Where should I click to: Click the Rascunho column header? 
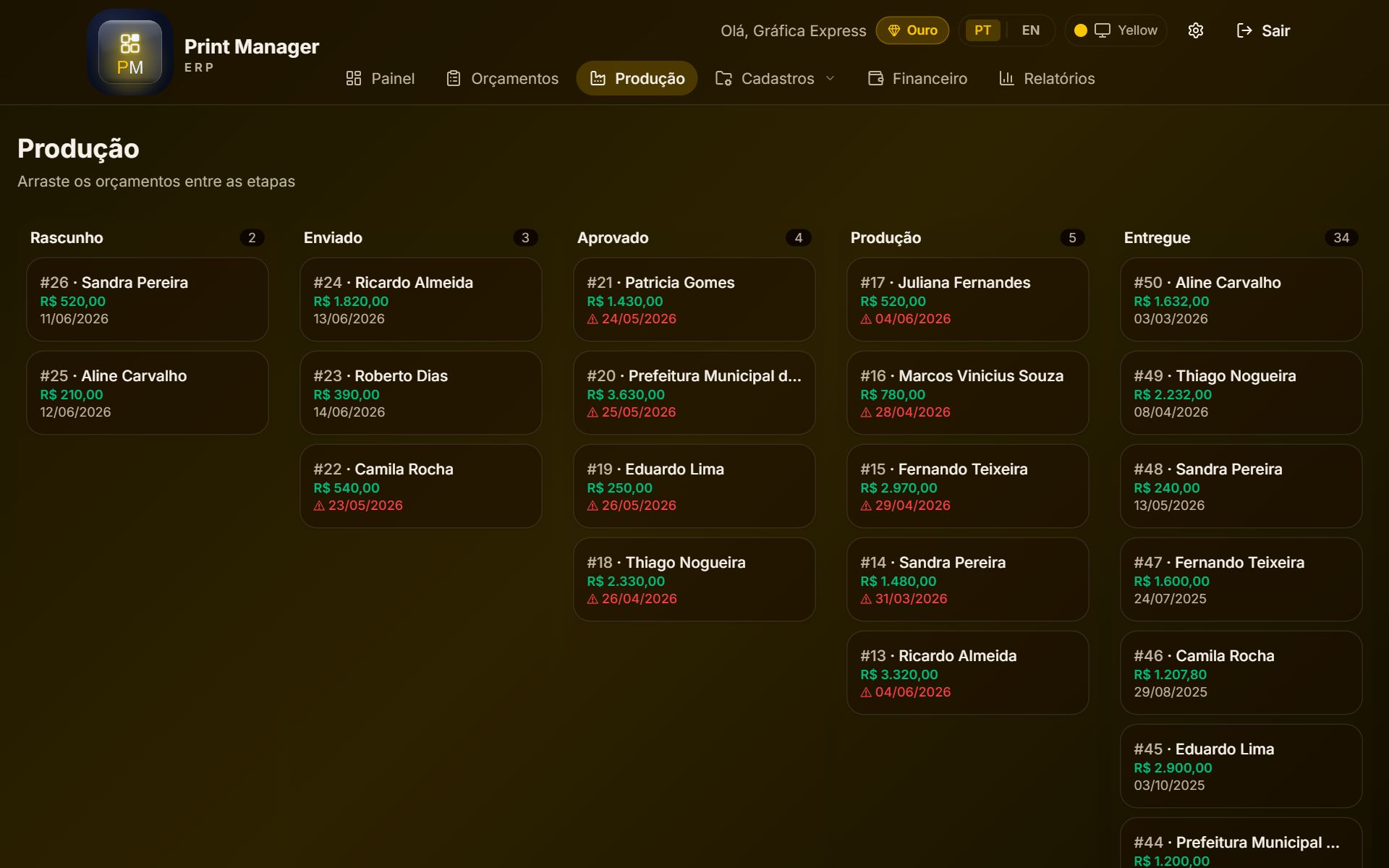point(67,238)
